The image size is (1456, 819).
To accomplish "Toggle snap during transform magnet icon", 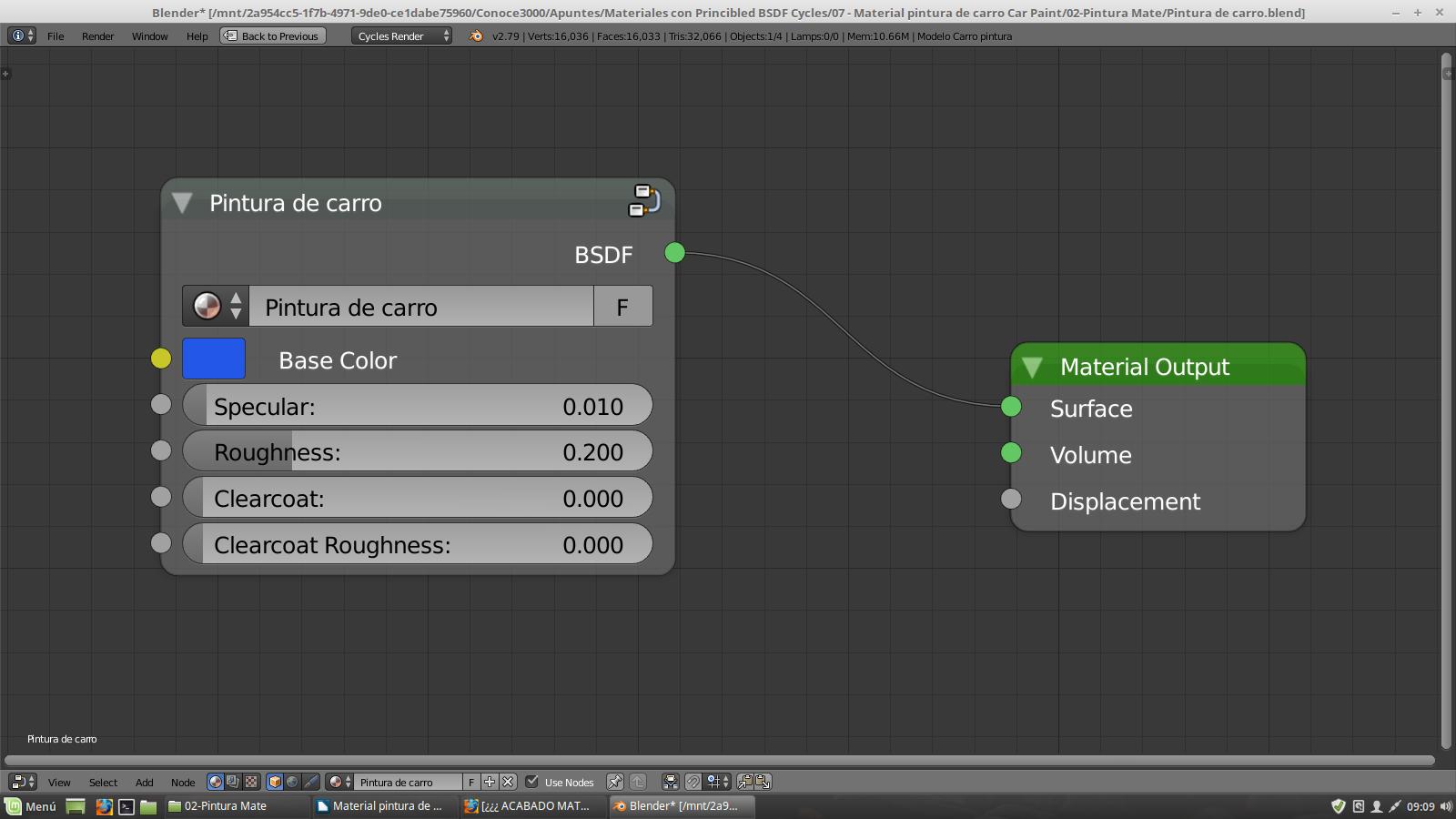I will pyautogui.click(x=693, y=782).
